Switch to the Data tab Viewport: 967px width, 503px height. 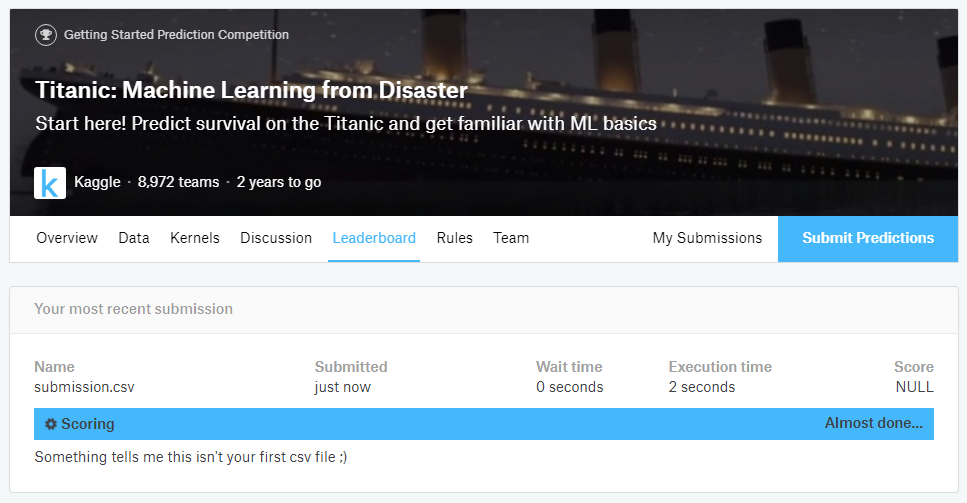click(134, 238)
